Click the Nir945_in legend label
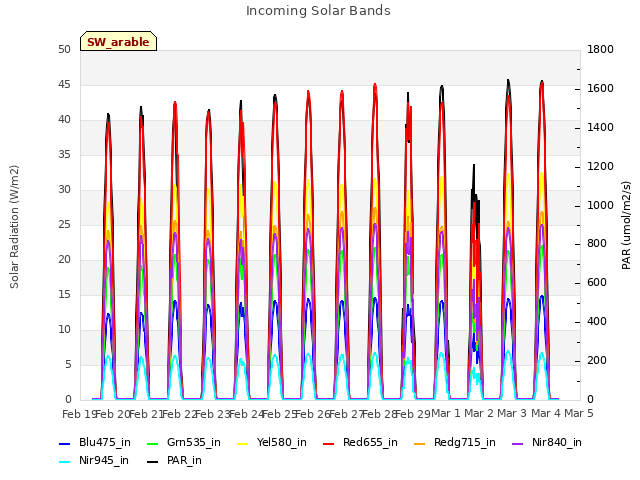Viewport: 640px width, 480px height. (104, 460)
